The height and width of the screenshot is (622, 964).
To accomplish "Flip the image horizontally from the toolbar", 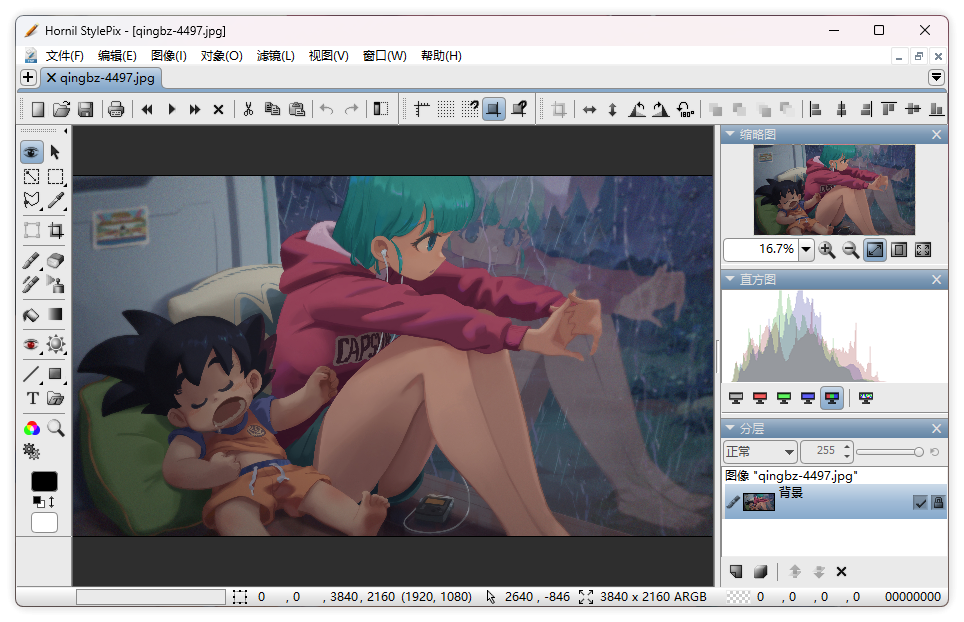I will [x=589, y=109].
